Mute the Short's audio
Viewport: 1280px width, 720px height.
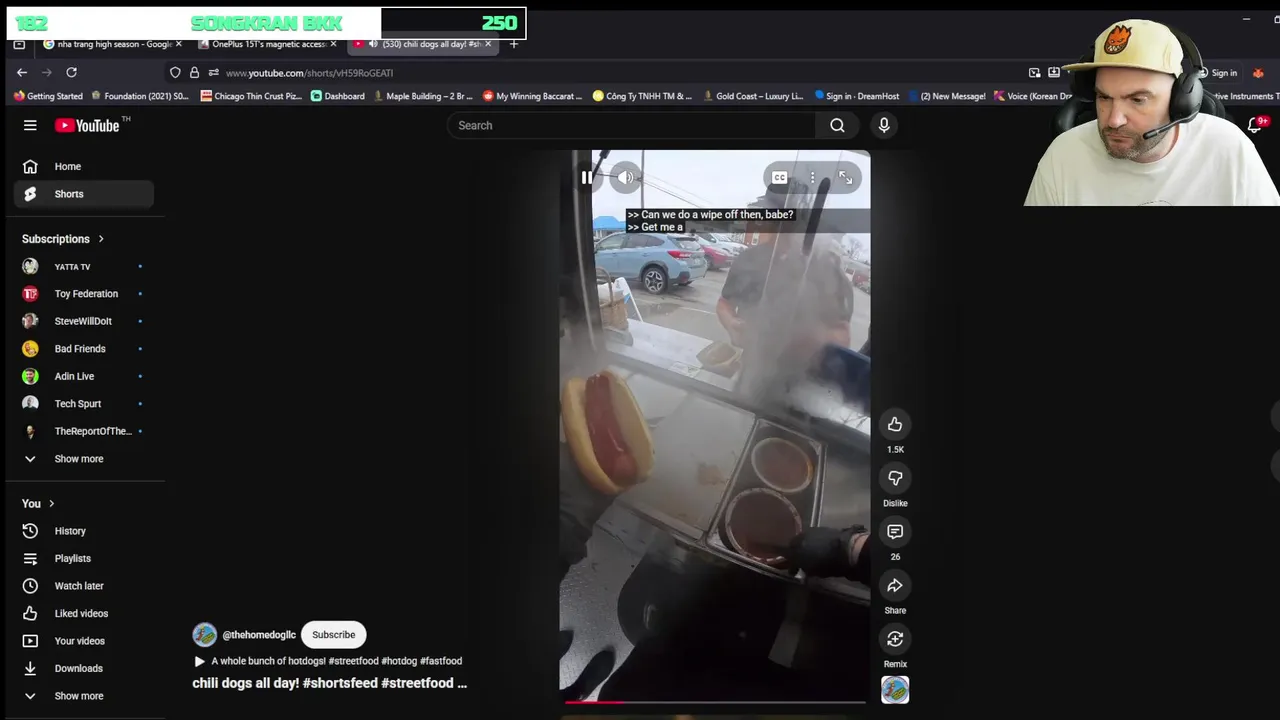pos(625,178)
